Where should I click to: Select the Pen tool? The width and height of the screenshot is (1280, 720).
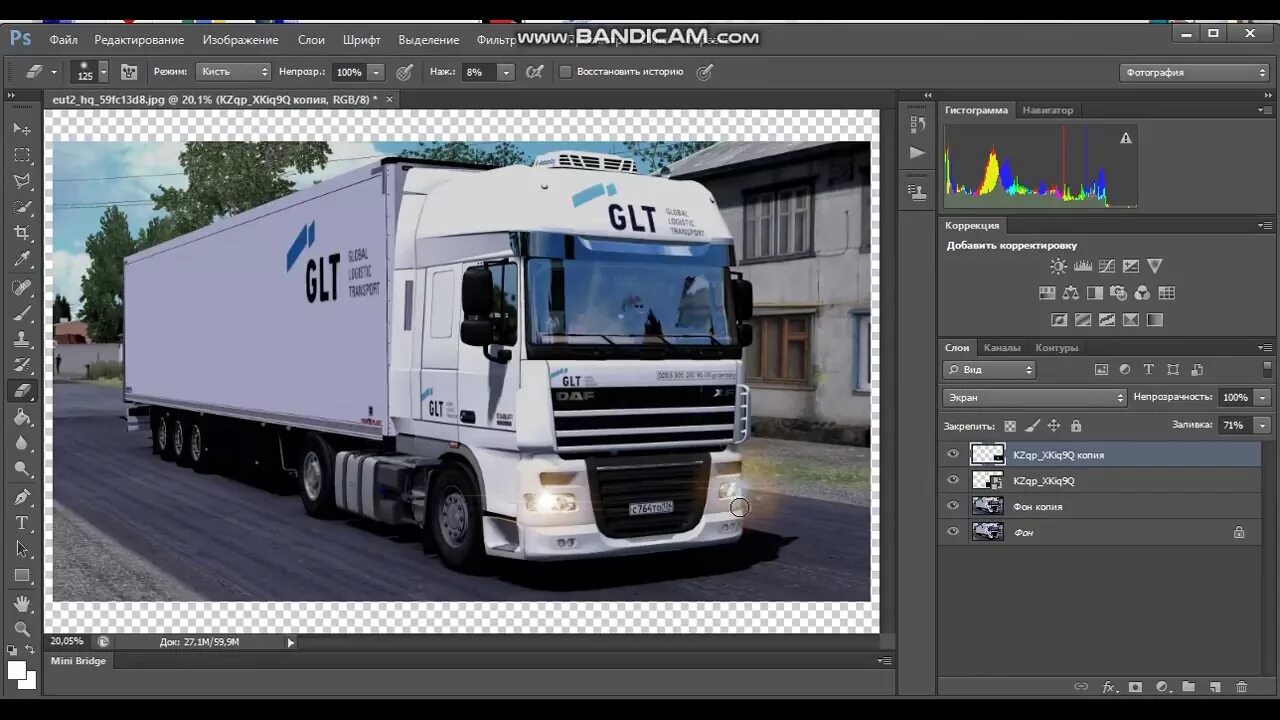pos(22,497)
